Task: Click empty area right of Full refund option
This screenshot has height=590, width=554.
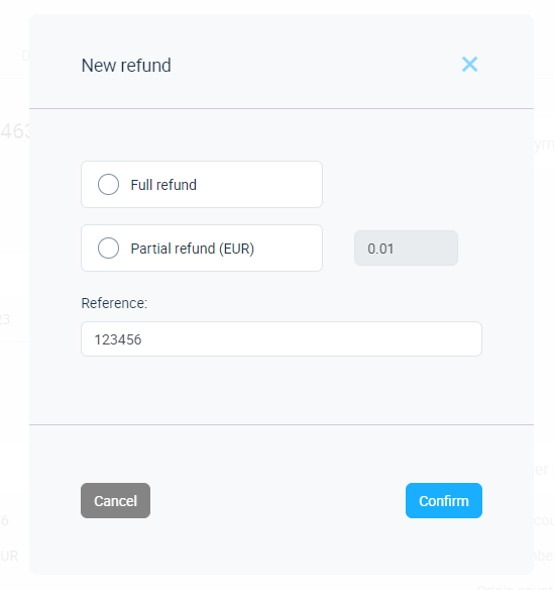Action: click(403, 184)
